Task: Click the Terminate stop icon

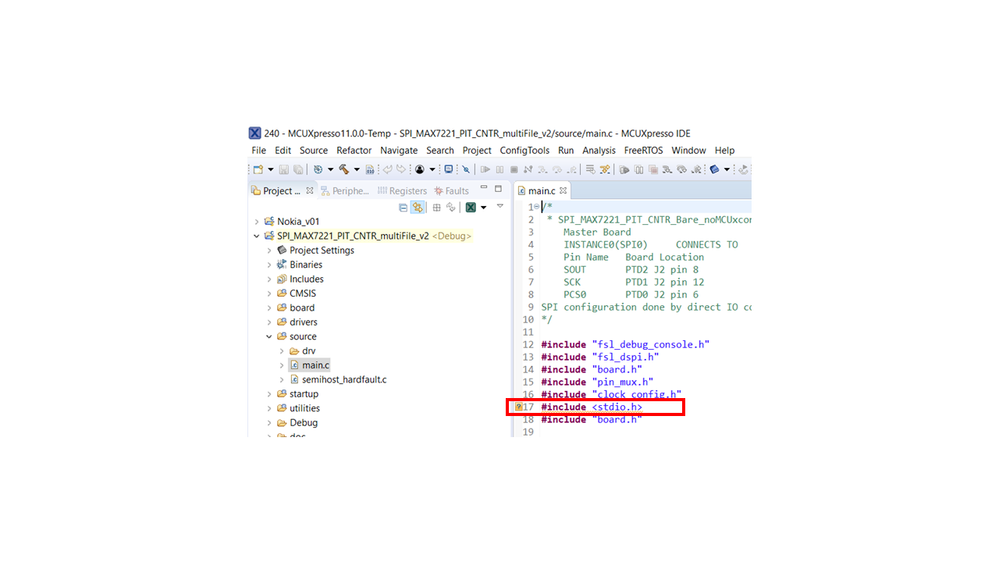Action: click(514, 169)
